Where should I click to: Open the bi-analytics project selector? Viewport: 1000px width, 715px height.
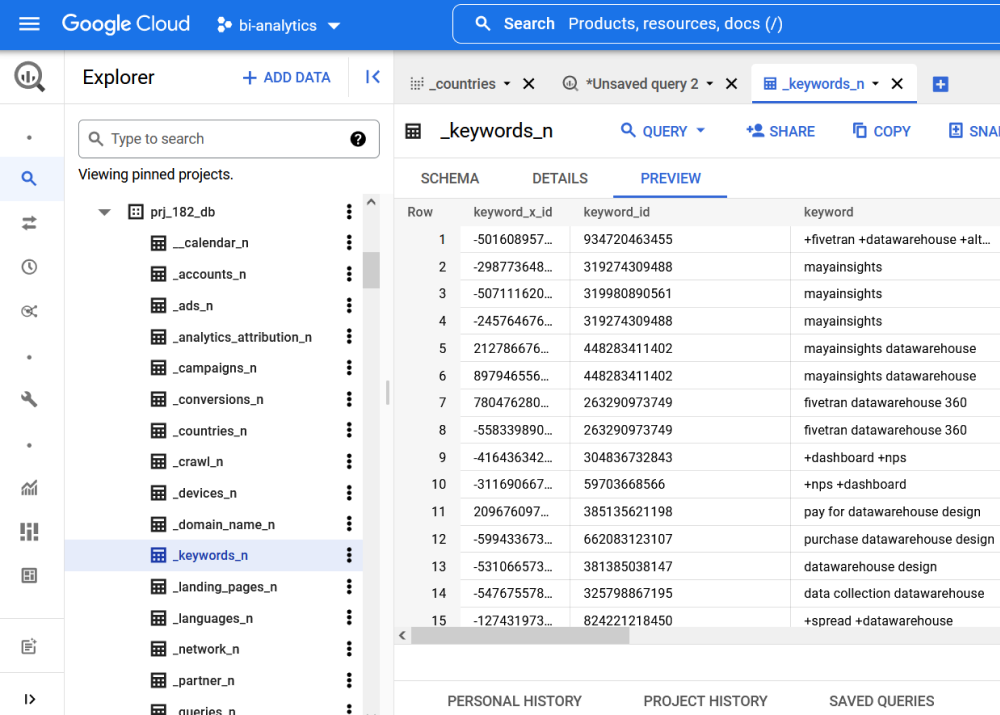pyautogui.click(x=279, y=25)
